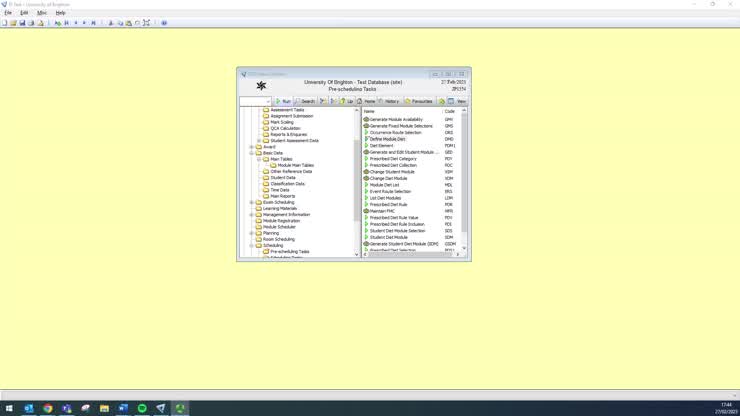Click the Generate Fixed Module Selections icon

[366, 126]
